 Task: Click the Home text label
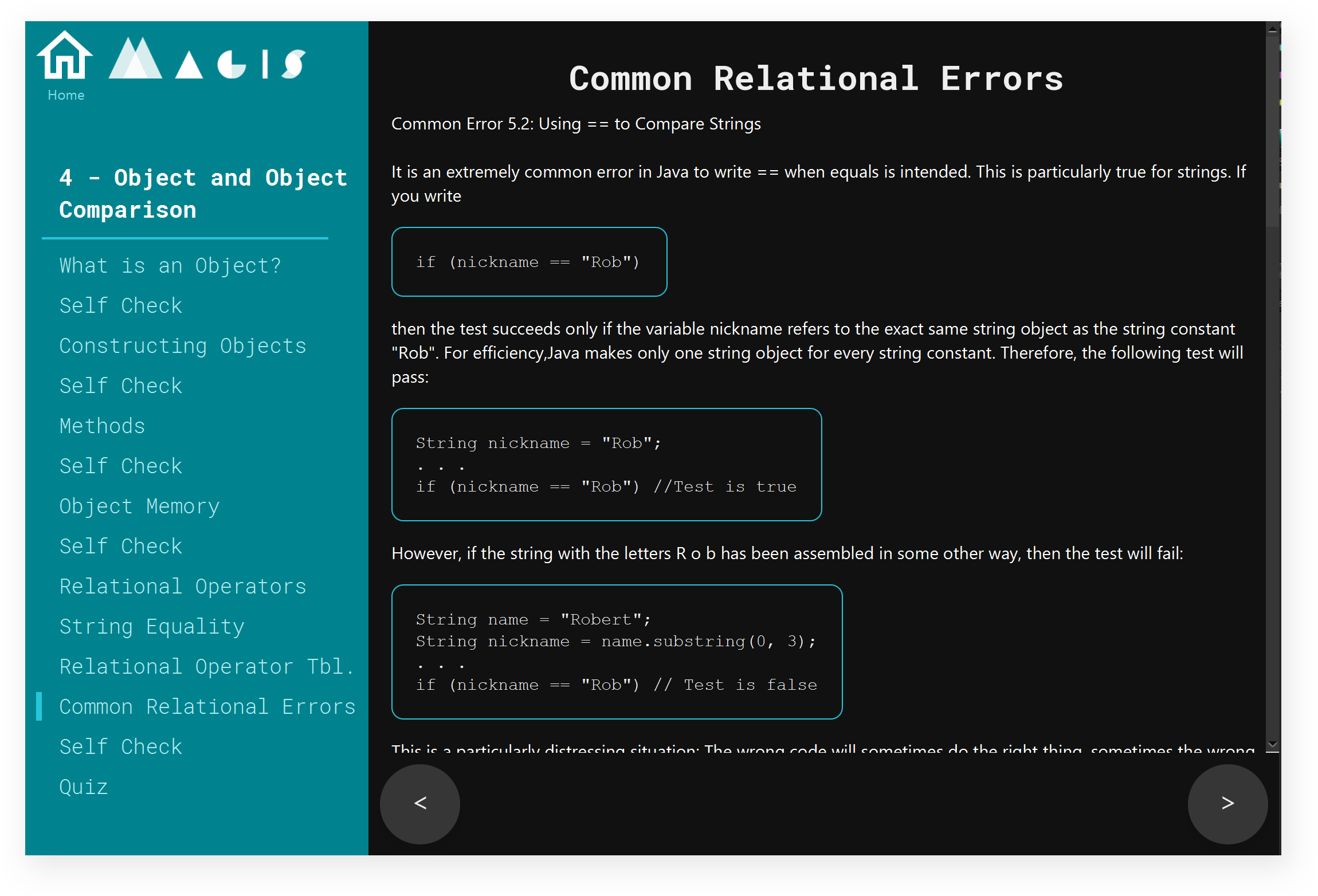(66, 95)
